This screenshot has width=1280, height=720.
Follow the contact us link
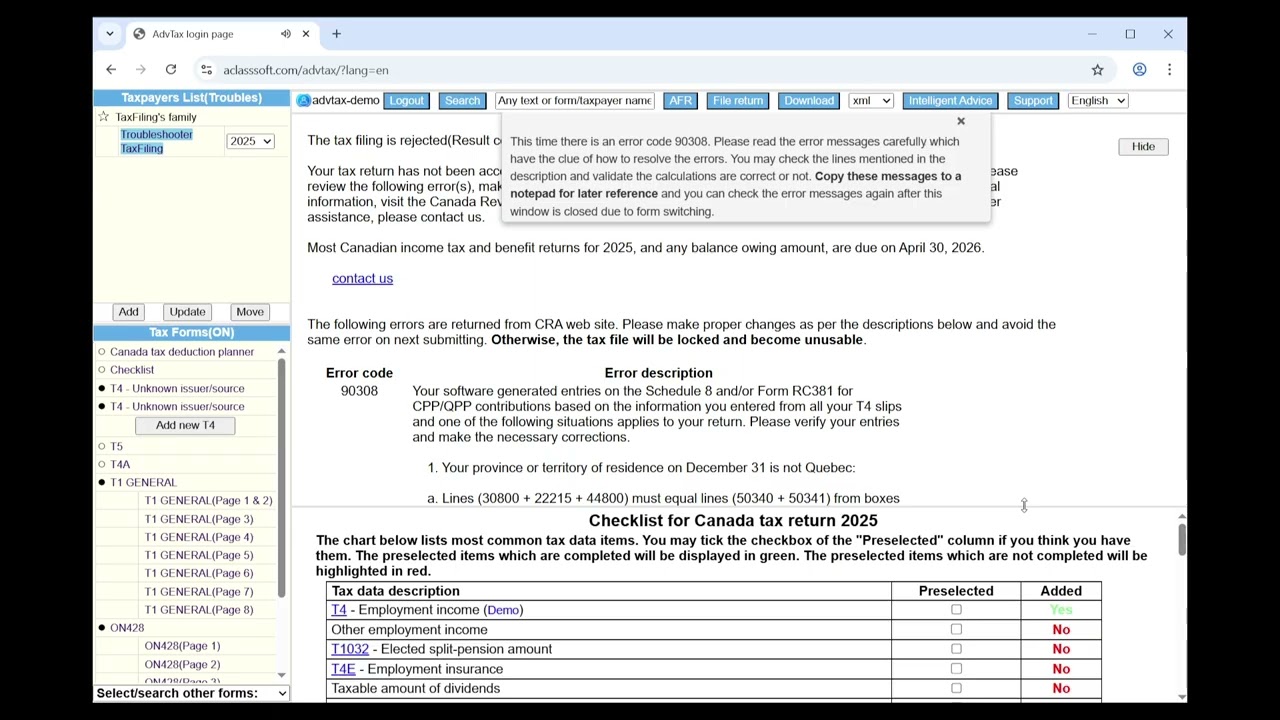(x=362, y=278)
